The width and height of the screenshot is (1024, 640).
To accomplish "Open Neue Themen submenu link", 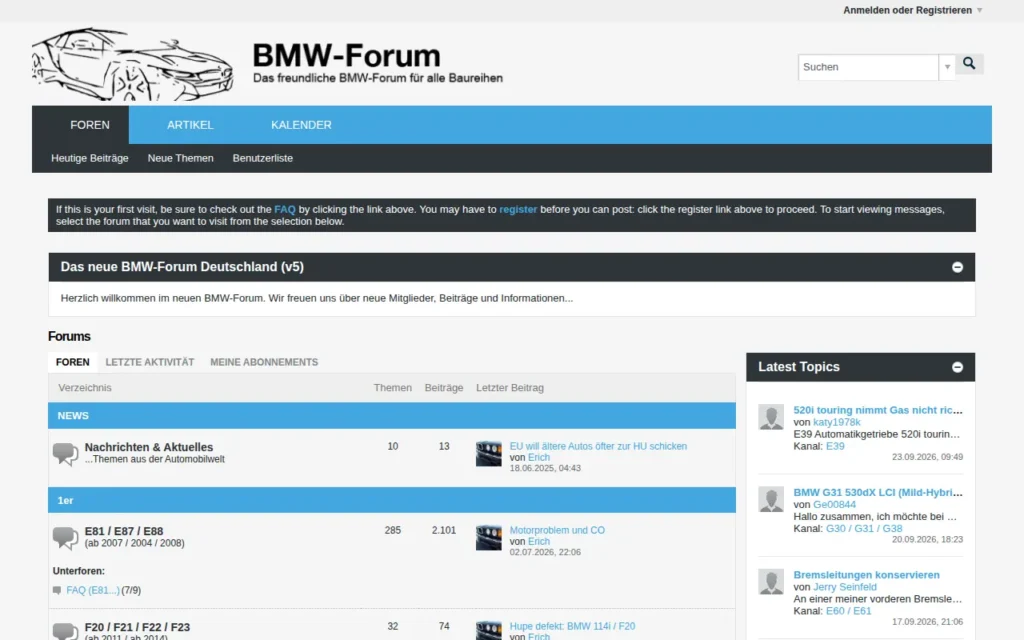I will point(180,158).
